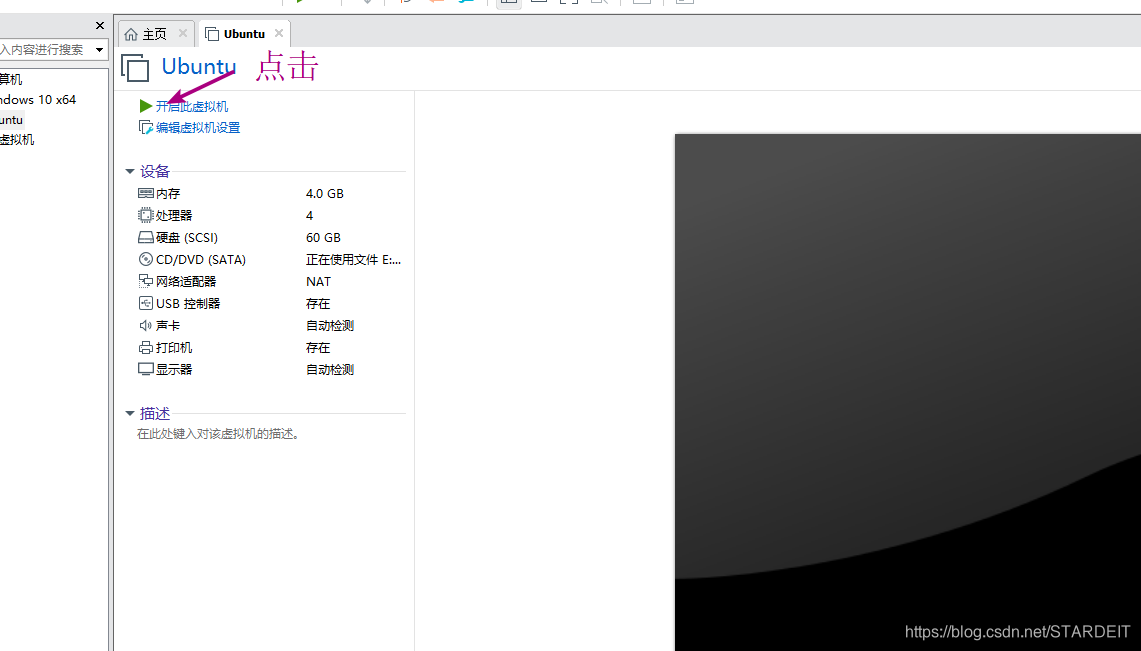
Task: Click the 设备 section heading text
Action: click(155, 172)
